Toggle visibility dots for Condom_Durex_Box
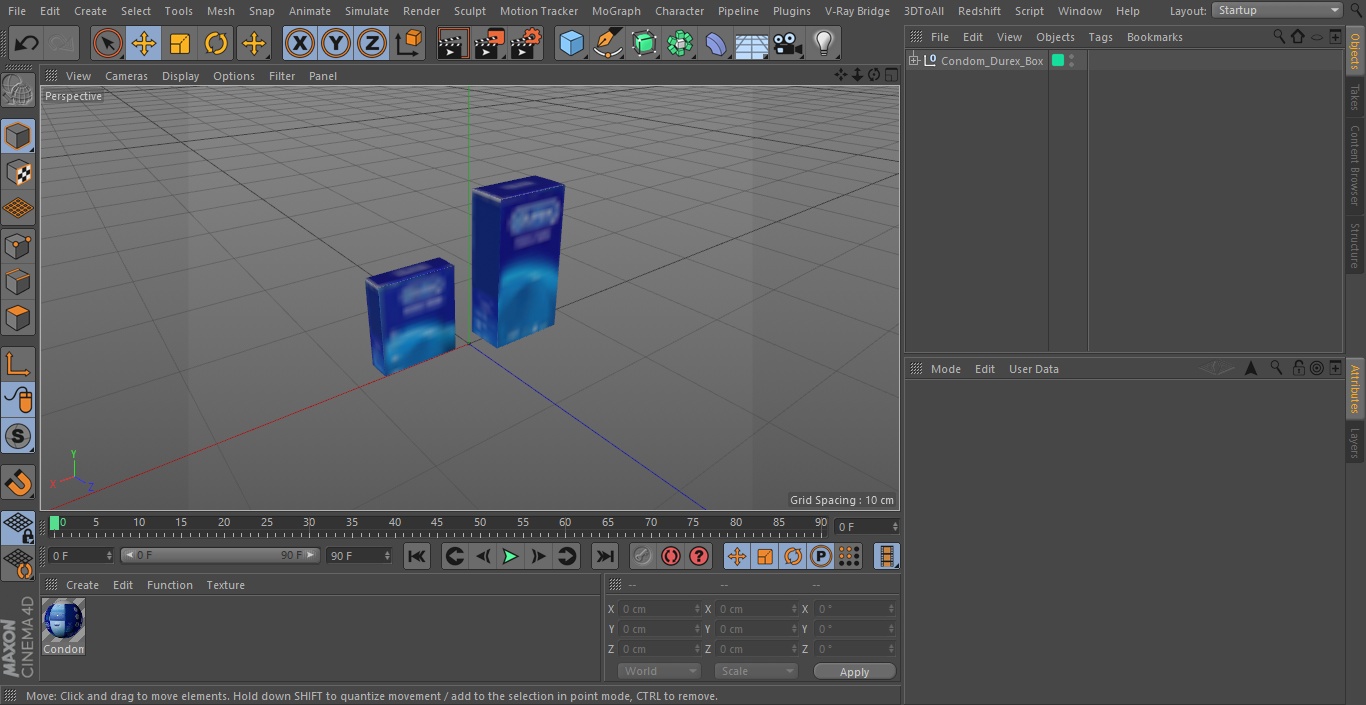 1071,61
